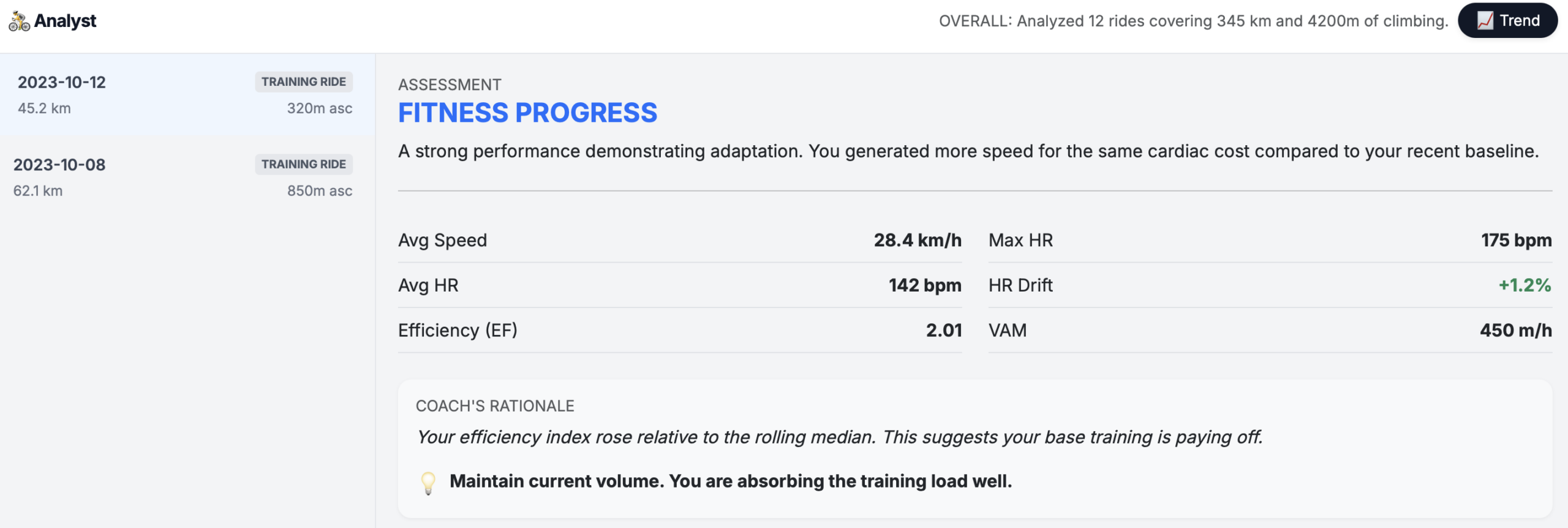Click the ASSESSMENT section label
Screen dimensions: 1568x528
tap(449, 84)
